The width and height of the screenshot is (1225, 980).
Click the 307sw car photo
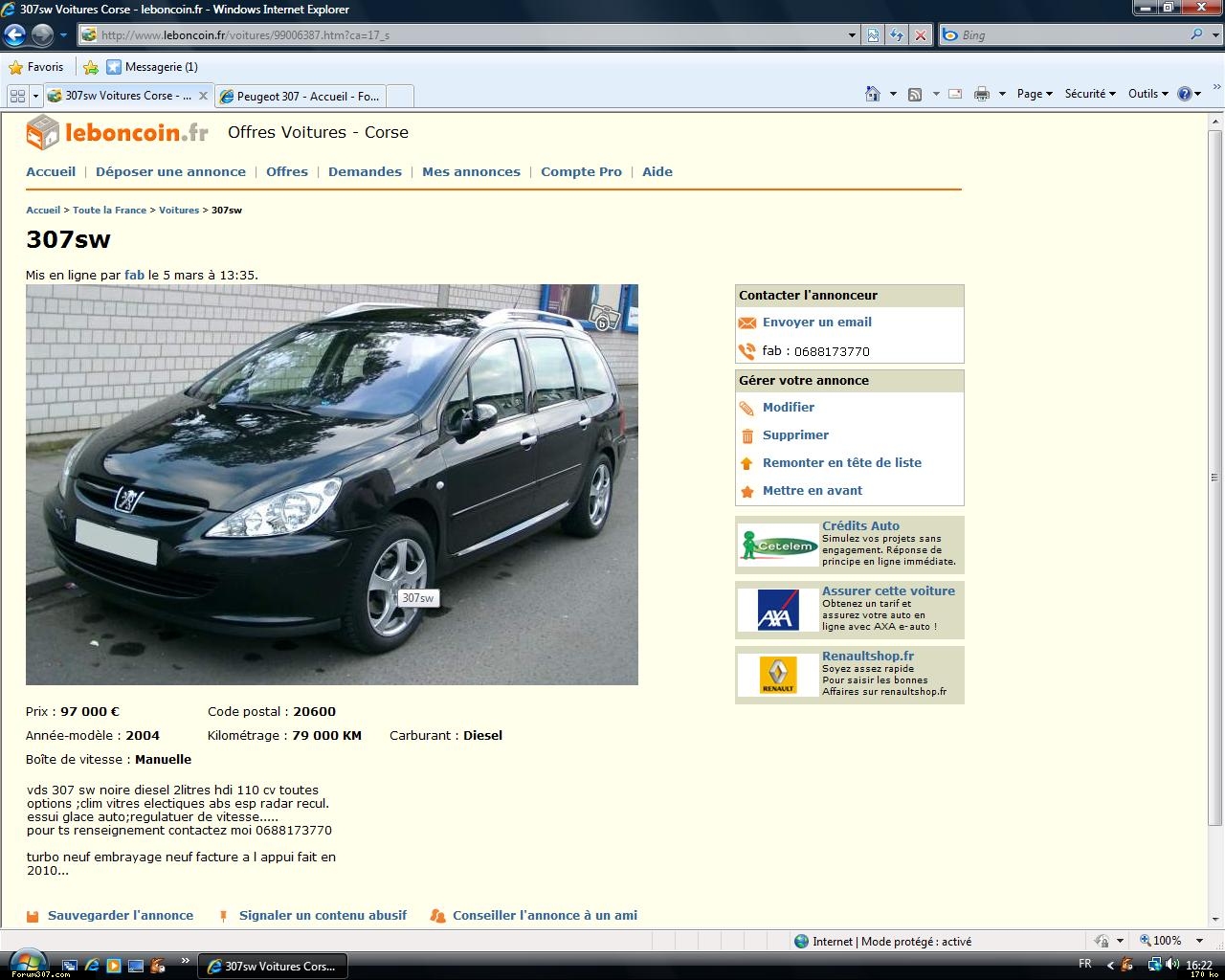[x=331, y=484]
